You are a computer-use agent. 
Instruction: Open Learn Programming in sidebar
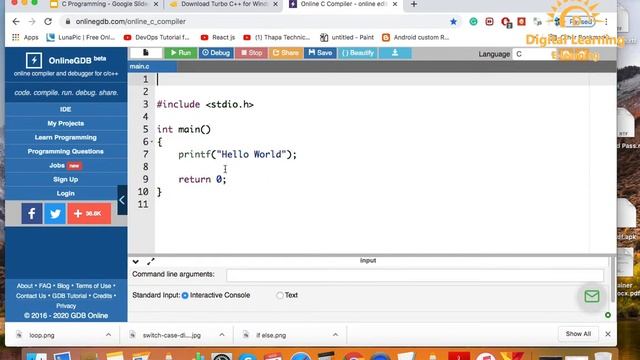66,138
